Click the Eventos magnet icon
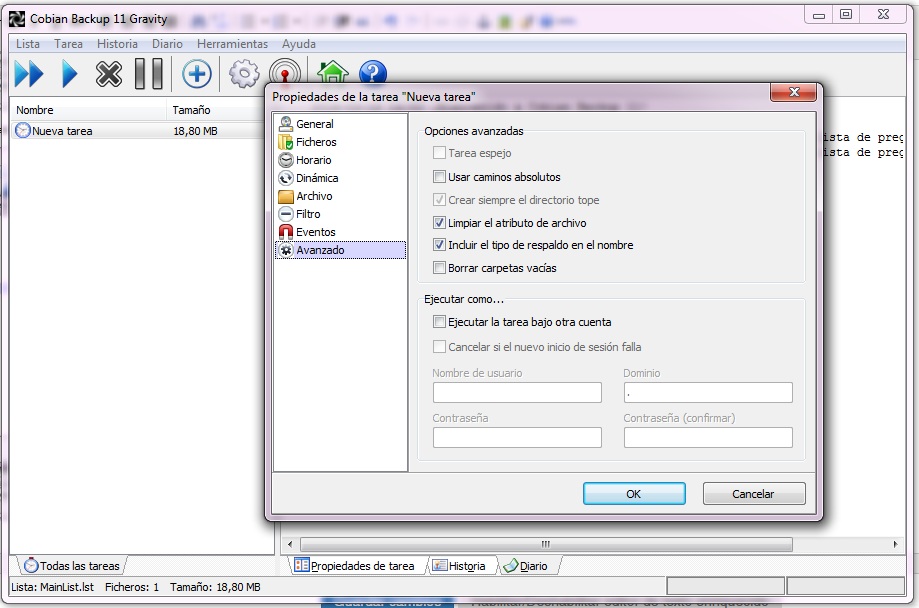This screenshot has width=919, height=608. point(285,232)
